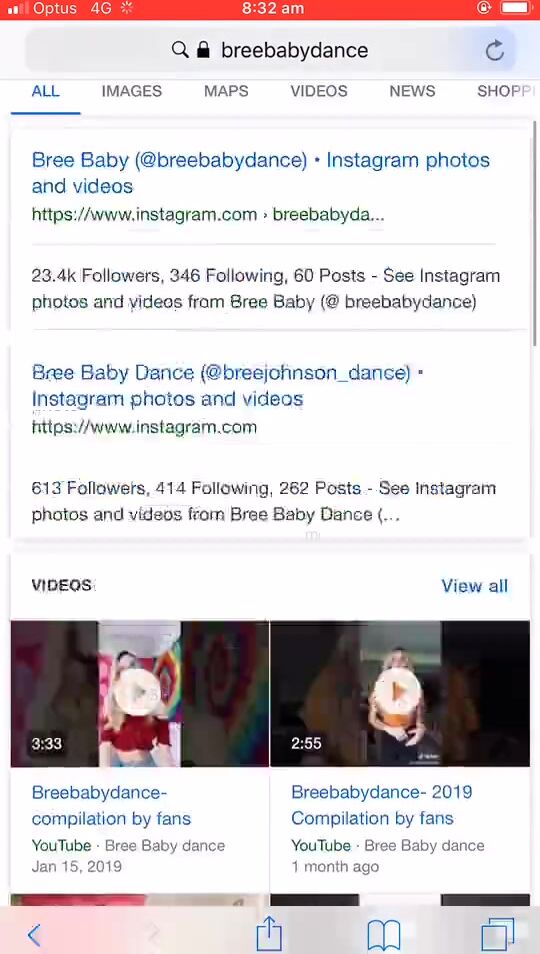Open the tabs overview icon
Image resolution: width=540 pixels, height=954 pixels.
(497, 934)
